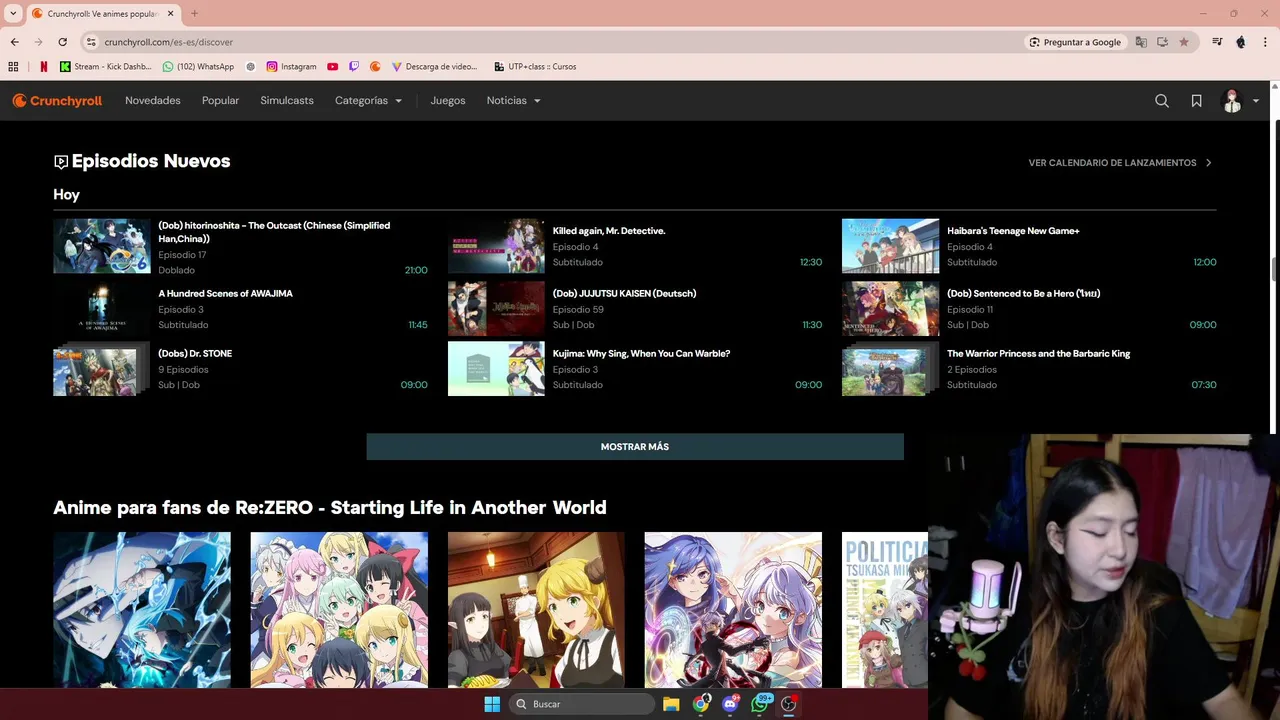
Task: Open the restaurant anime poster
Action: pos(536,610)
